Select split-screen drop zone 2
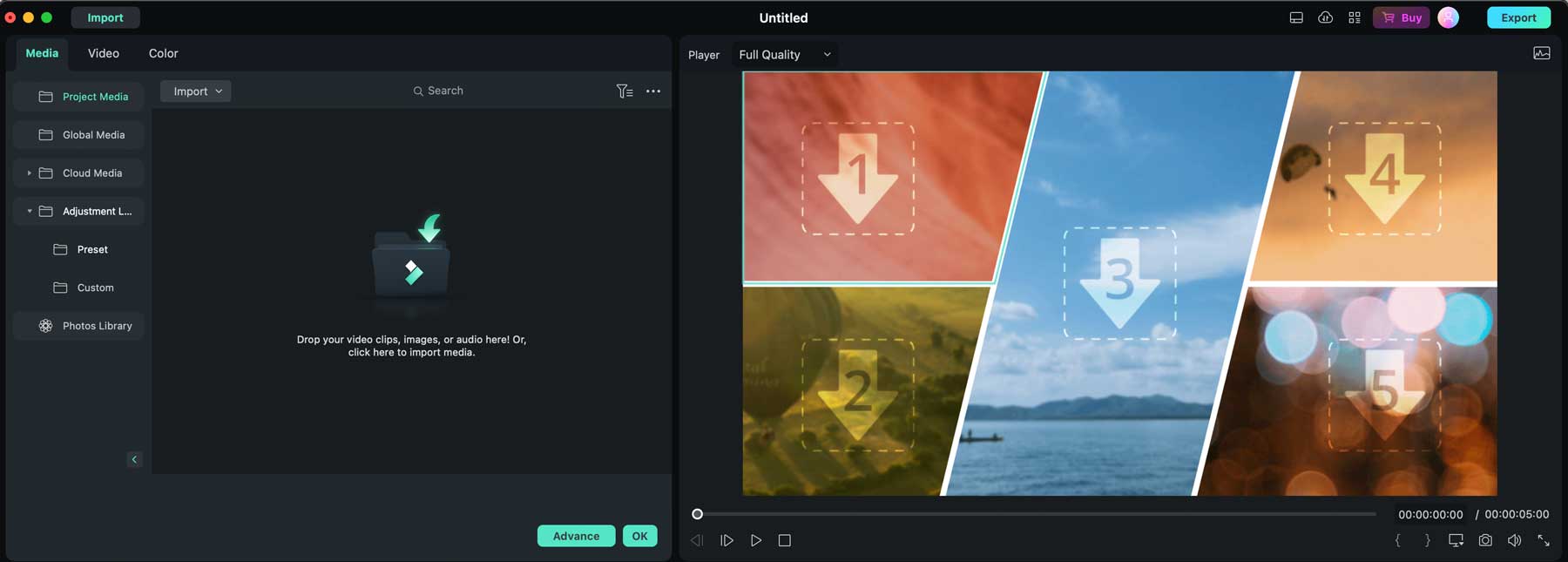This screenshot has height=562, width=1568. 858,394
